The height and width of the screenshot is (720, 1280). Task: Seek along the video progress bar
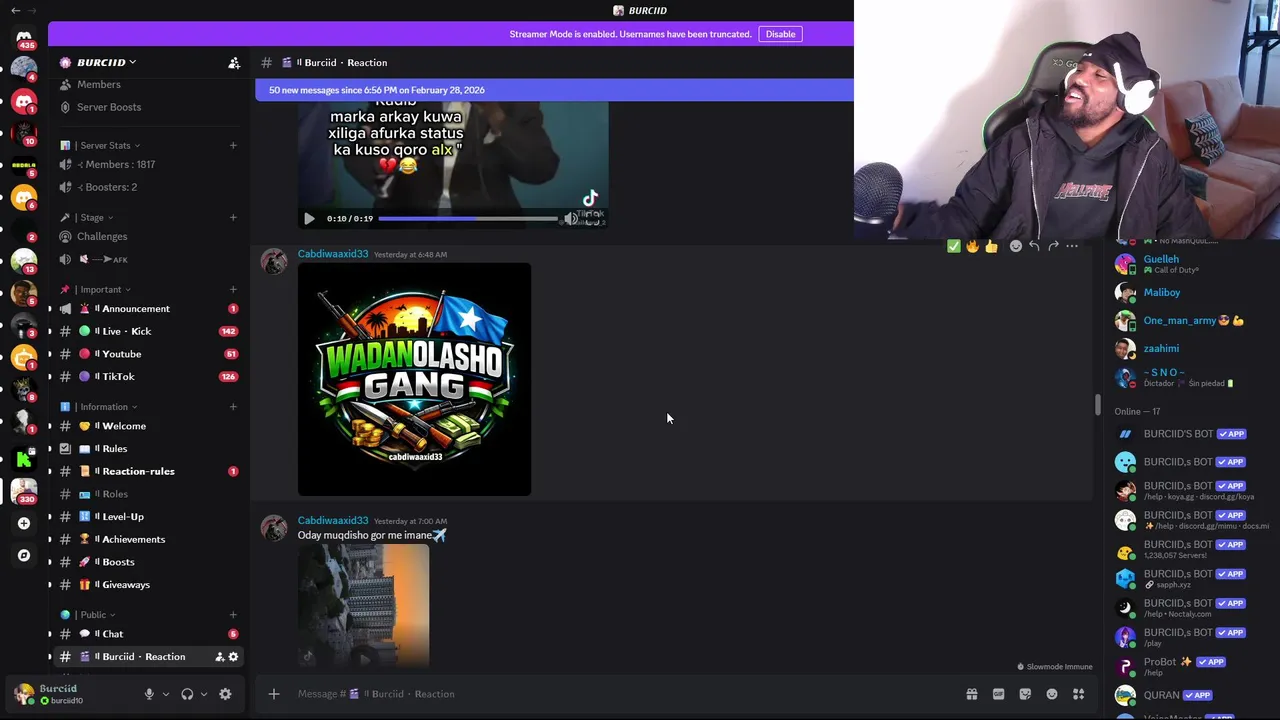[x=468, y=218]
